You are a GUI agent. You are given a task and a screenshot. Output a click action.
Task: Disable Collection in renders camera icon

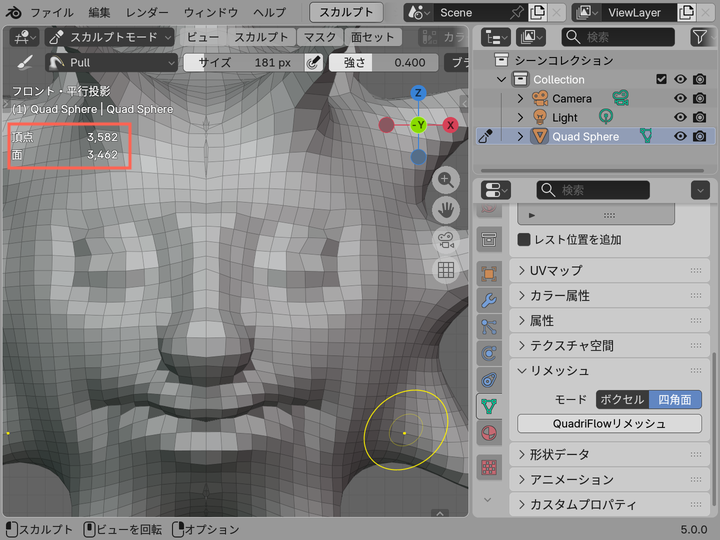tap(699, 79)
